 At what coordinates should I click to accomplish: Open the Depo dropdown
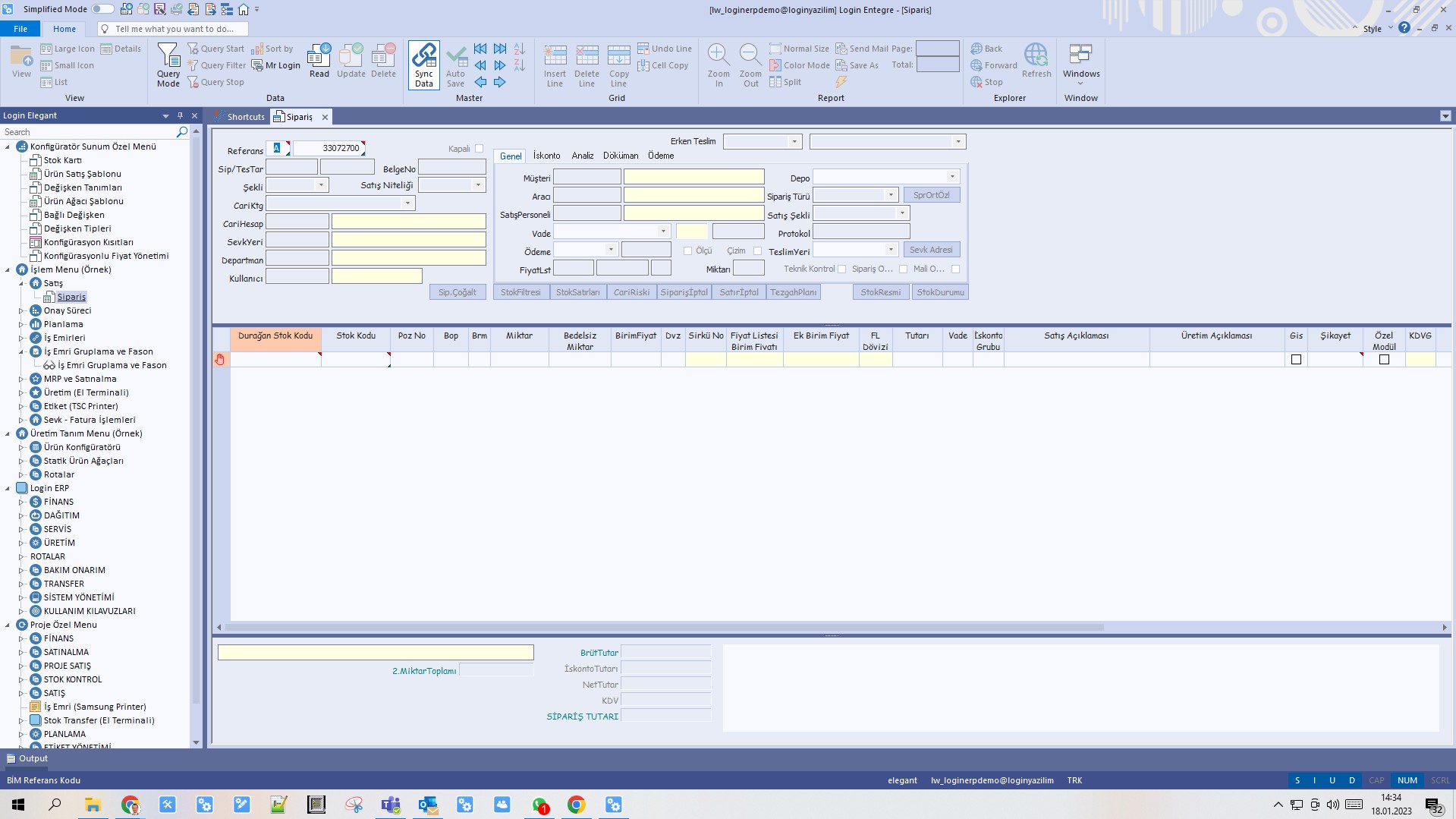pos(953,175)
